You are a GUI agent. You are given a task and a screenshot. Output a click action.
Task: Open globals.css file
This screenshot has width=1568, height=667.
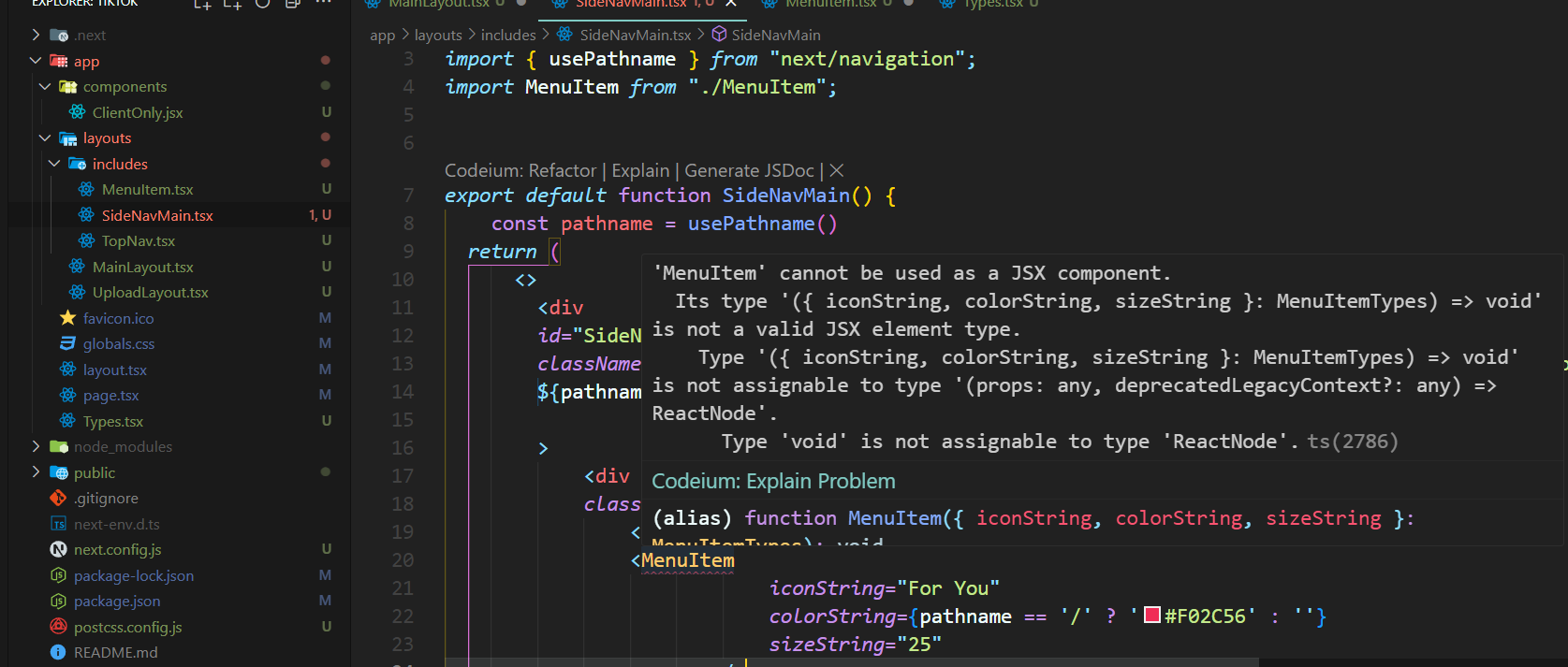click(x=119, y=343)
